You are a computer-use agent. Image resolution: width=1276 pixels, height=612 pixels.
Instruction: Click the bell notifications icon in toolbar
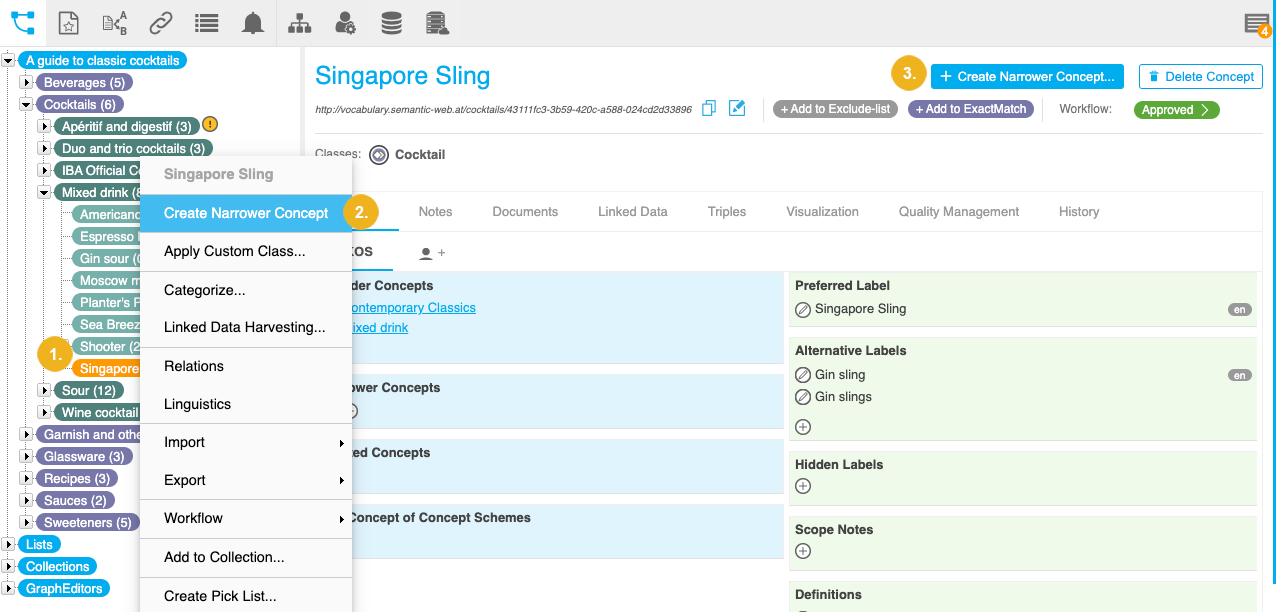coord(253,23)
